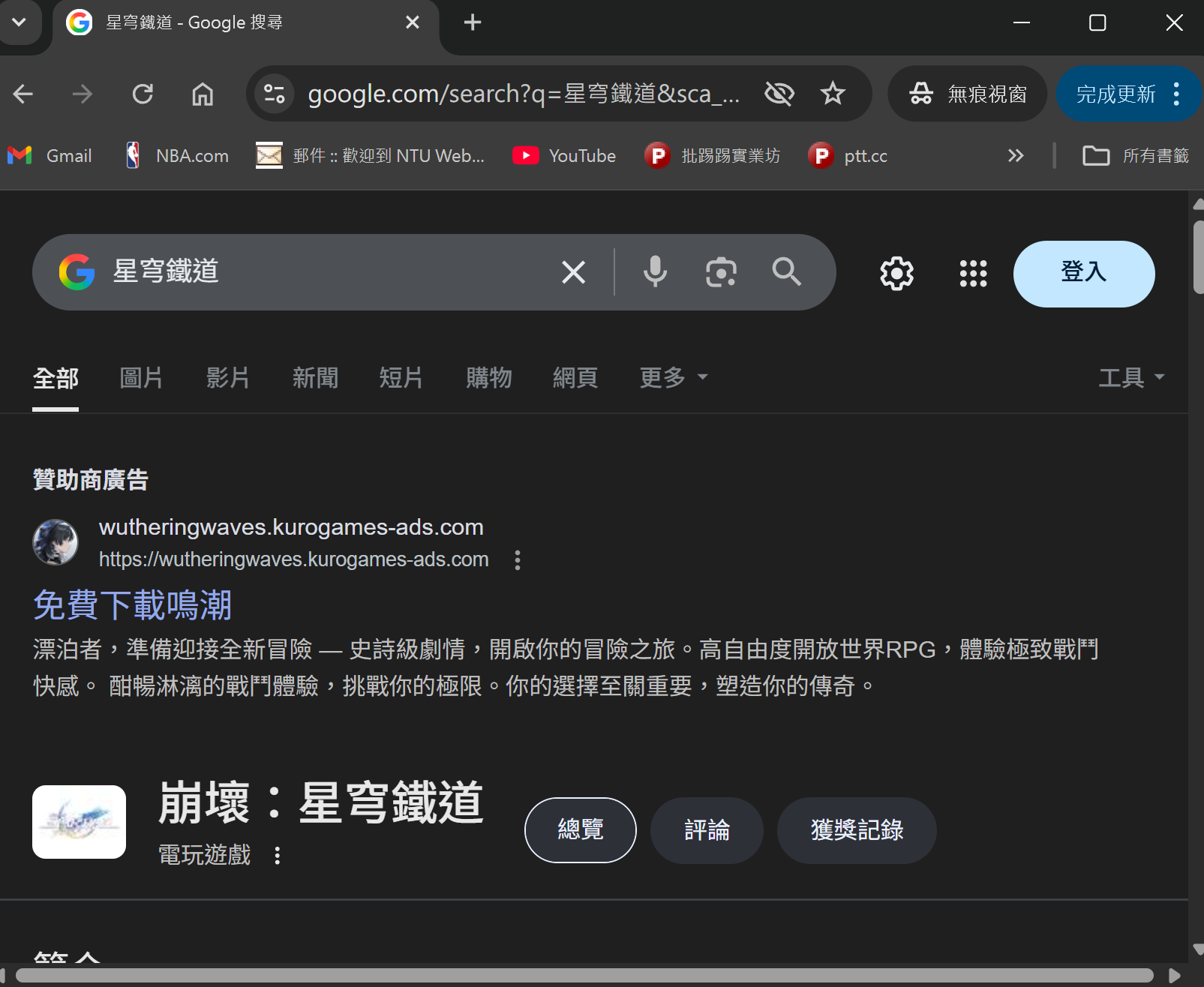
Task: Open the YouTube bookmark
Action: pyautogui.click(x=564, y=156)
